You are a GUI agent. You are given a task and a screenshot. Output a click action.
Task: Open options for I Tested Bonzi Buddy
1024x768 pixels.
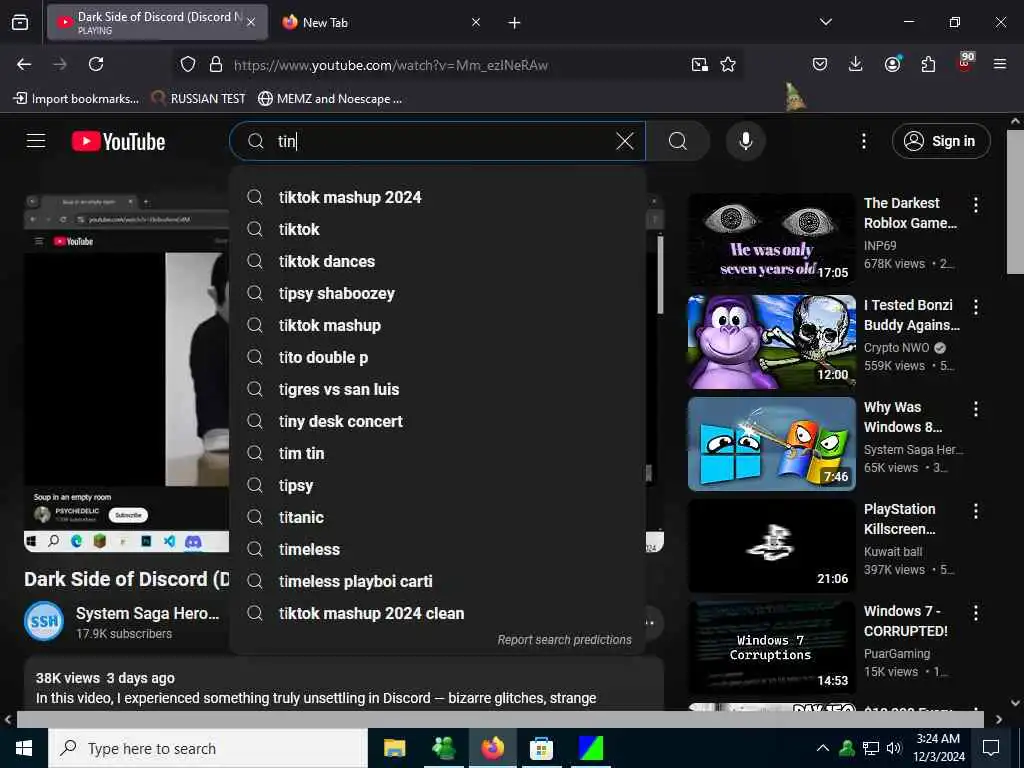pos(976,307)
